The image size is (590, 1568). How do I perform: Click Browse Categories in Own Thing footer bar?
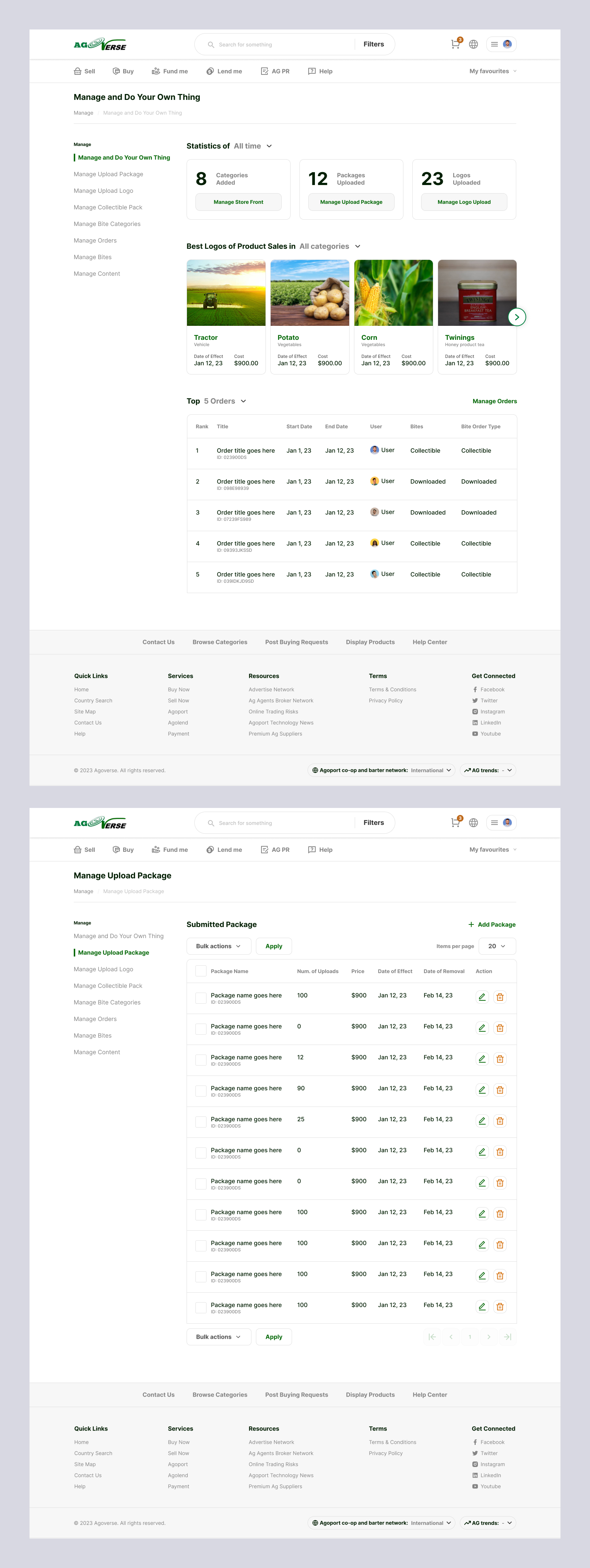coord(220,642)
